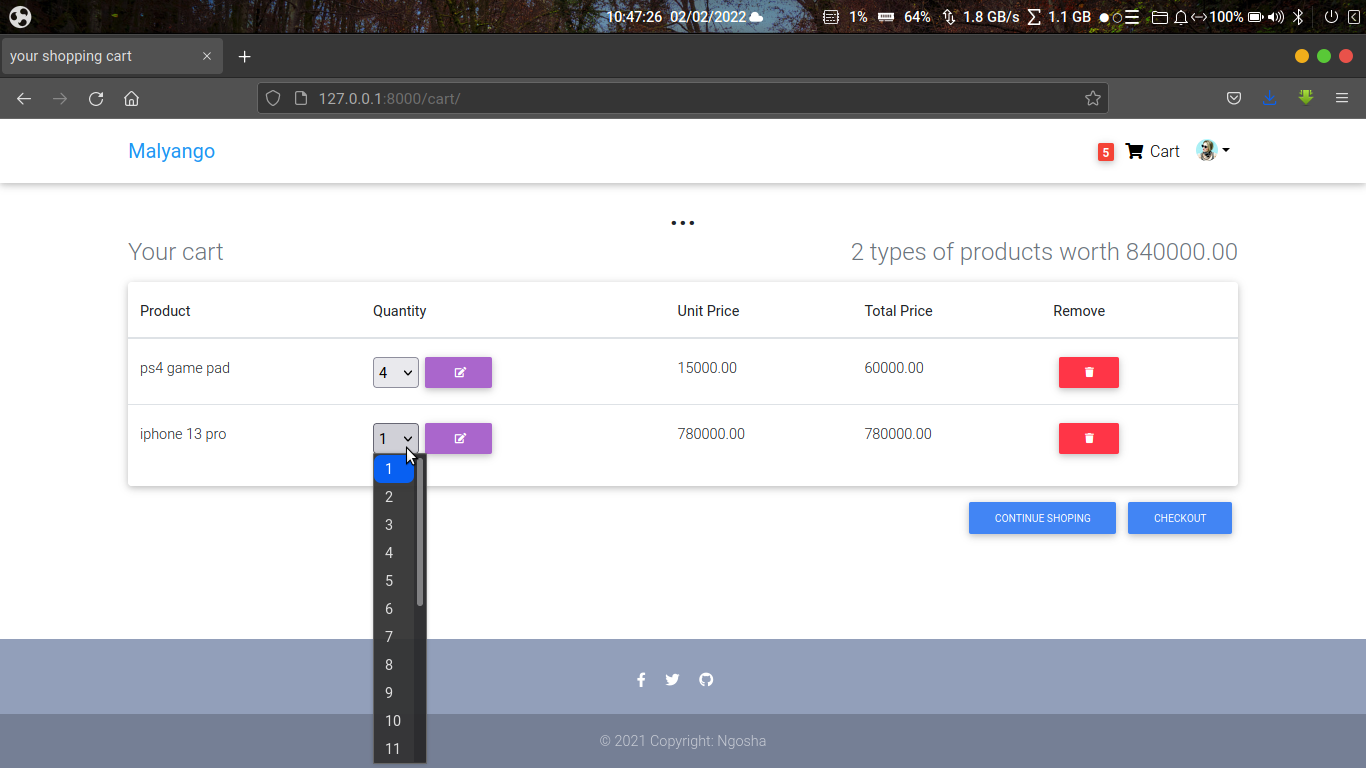The width and height of the screenshot is (1366, 768).
Task: Open the GitHub link in the footer
Action: pyautogui.click(x=706, y=679)
